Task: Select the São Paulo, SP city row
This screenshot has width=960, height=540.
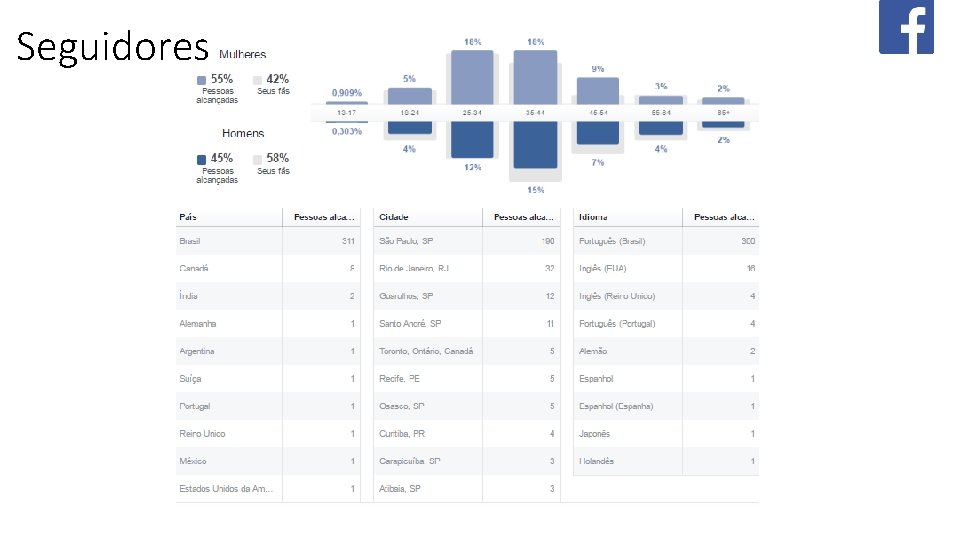Action: (x=466, y=241)
